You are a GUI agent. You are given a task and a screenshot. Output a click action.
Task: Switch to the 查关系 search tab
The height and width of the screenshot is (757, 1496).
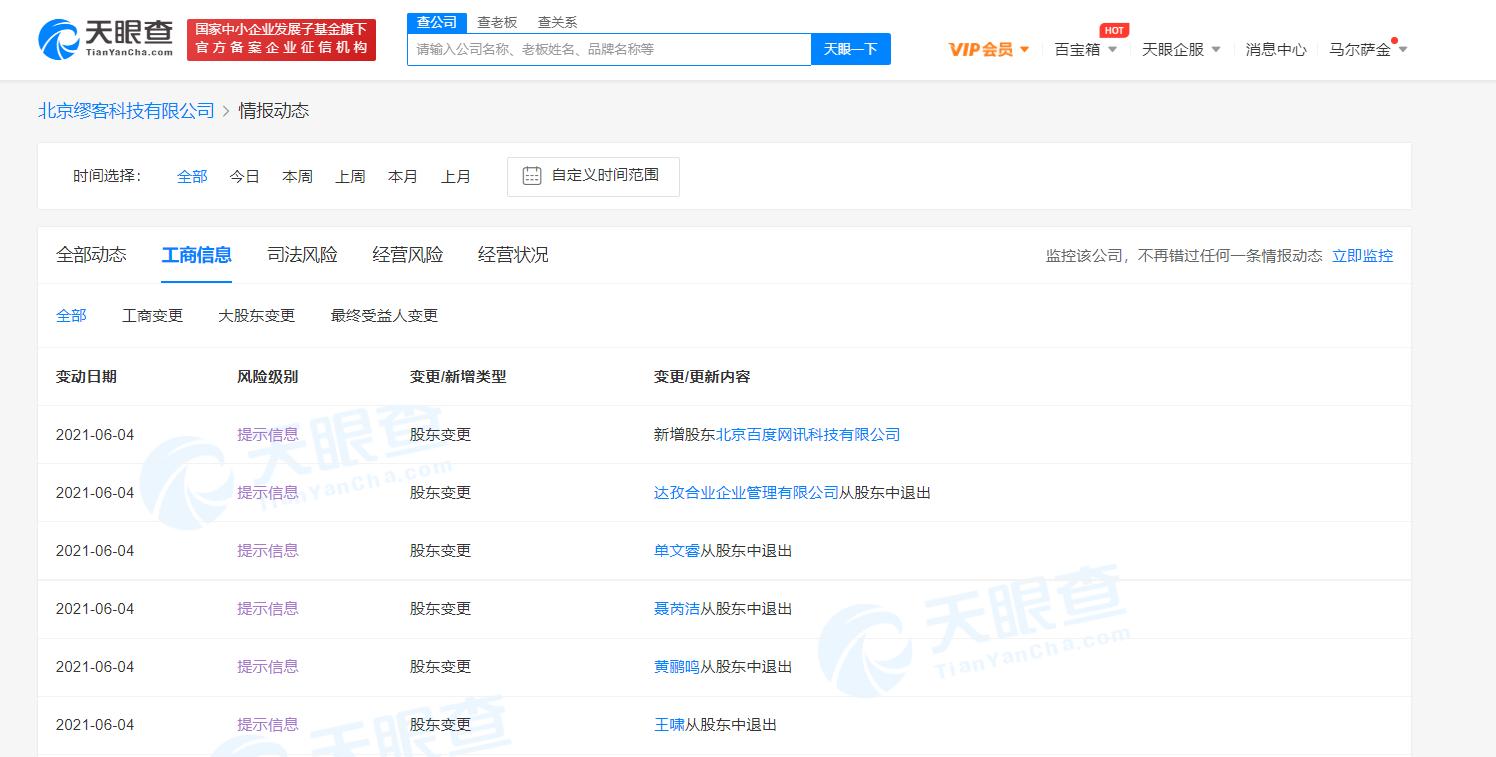(557, 22)
